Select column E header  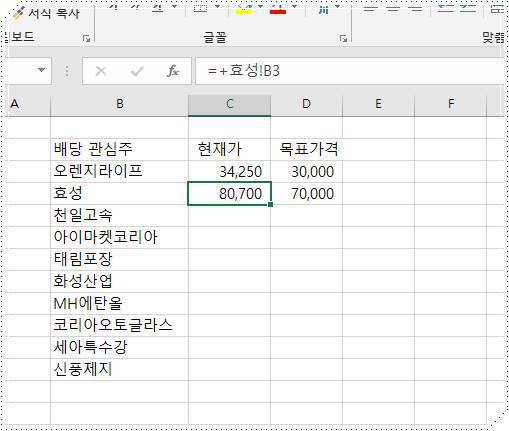click(378, 104)
